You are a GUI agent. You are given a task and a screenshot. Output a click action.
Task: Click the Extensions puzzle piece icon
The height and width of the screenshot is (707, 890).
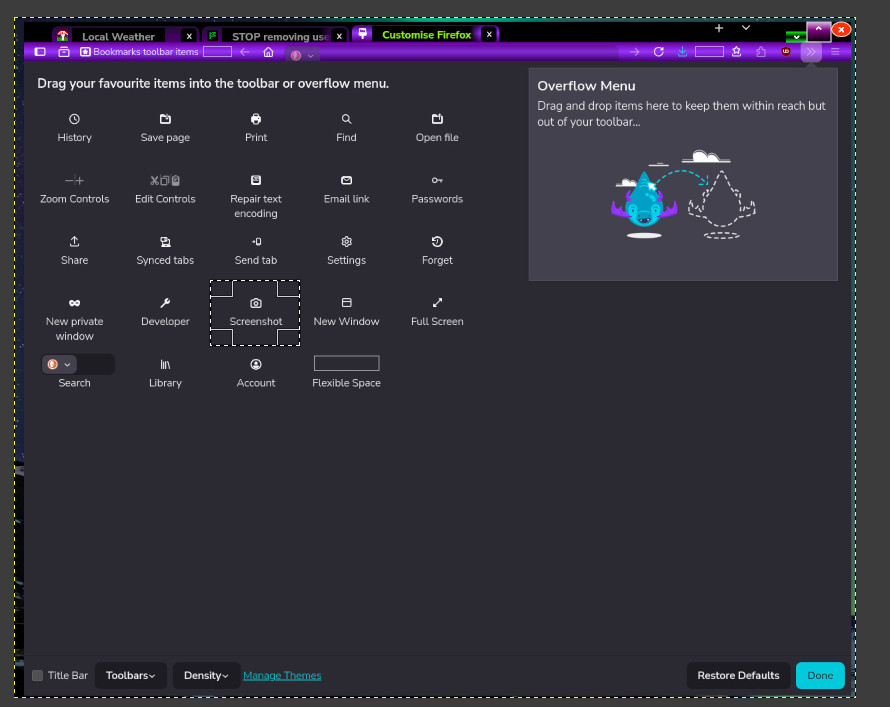click(761, 52)
